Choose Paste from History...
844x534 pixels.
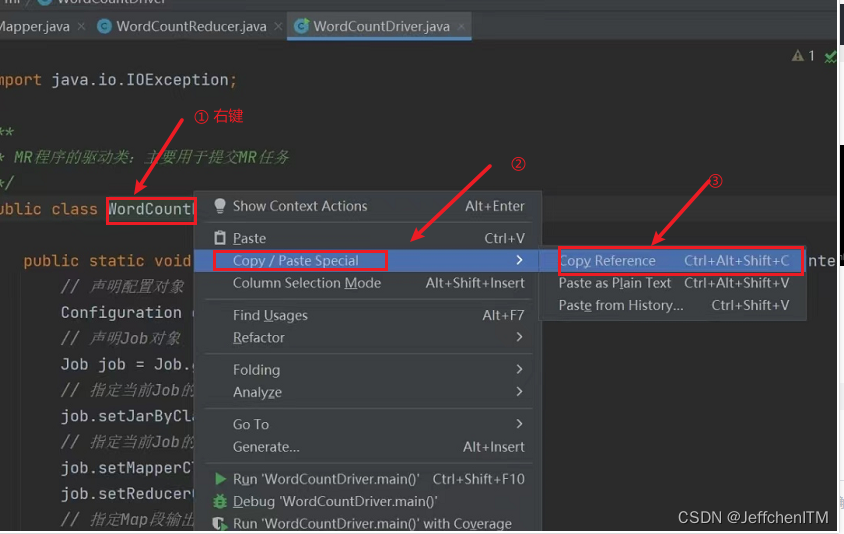[x=674, y=305]
